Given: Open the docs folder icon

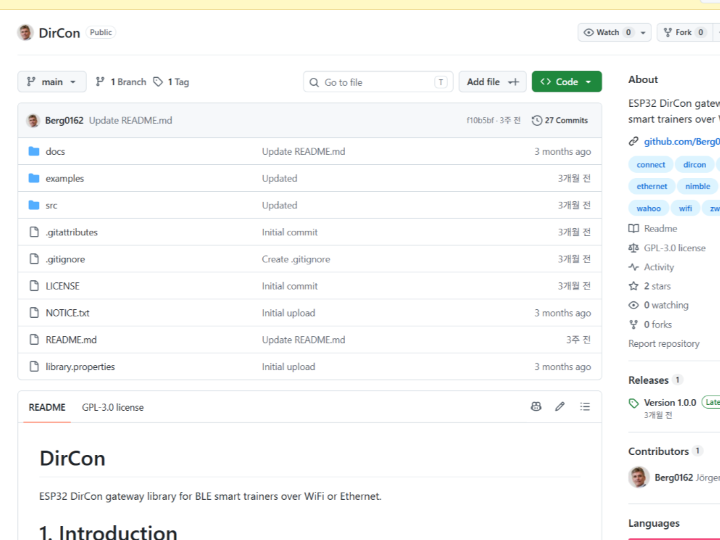Looking at the screenshot, I should (x=34, y=151).
